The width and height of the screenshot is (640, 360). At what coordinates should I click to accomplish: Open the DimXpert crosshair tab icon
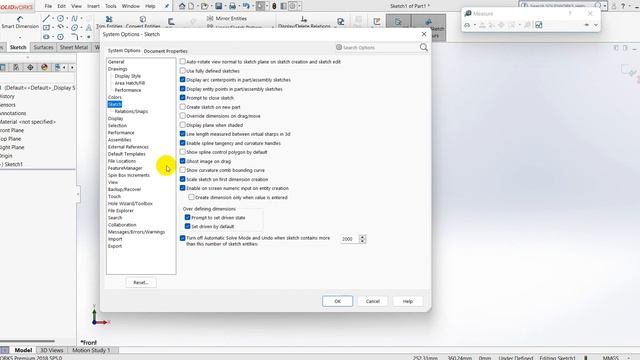click(x=30, y=67)
